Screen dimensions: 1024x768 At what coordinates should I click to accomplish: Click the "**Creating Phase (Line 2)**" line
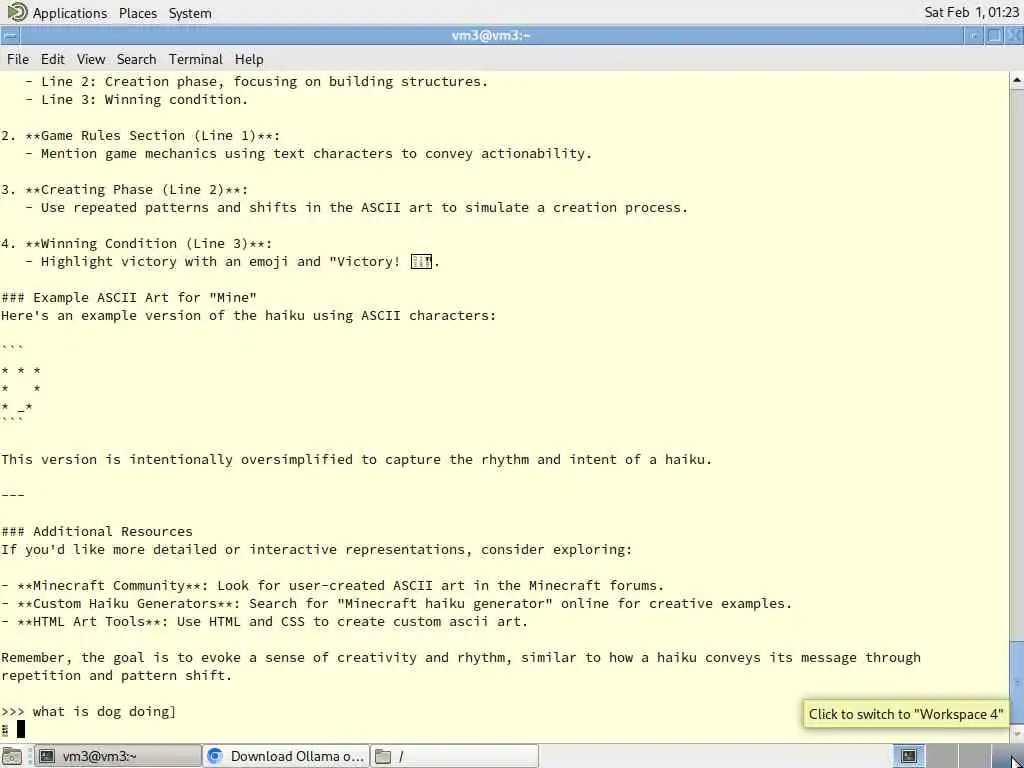click(125, 189)
